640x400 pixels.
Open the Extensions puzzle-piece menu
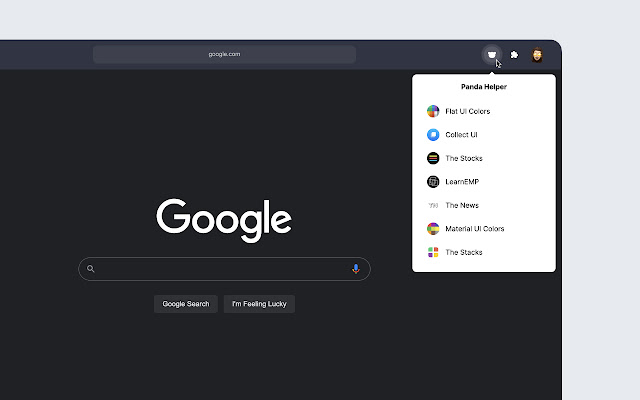click(x=514, y=55)
